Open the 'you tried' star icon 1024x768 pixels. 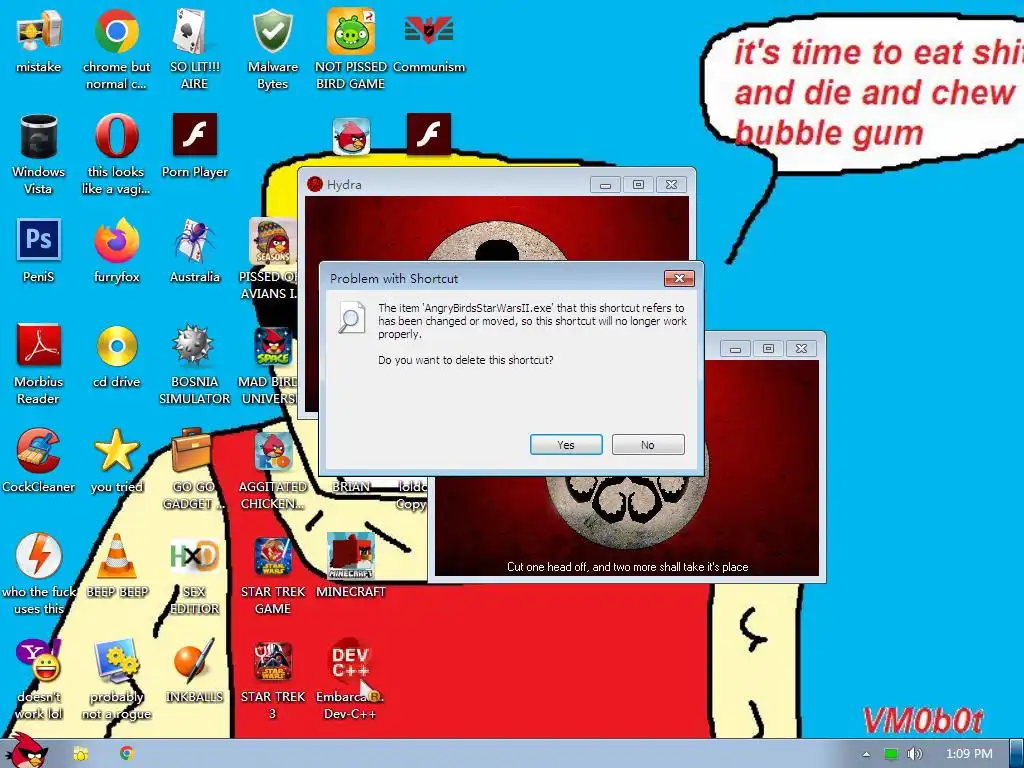point(116,460)
